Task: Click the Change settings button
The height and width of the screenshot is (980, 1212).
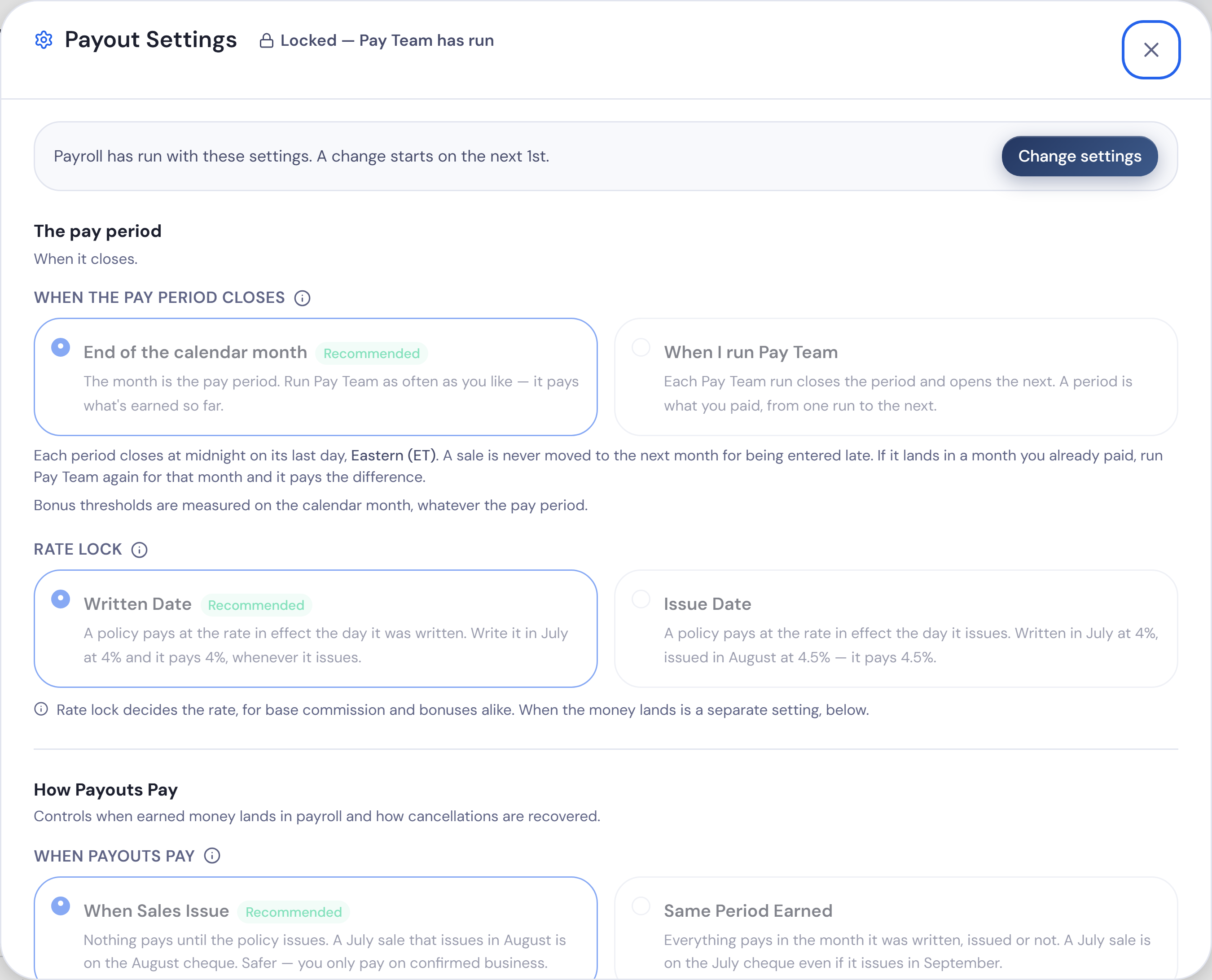Action: click(1079, 156)
